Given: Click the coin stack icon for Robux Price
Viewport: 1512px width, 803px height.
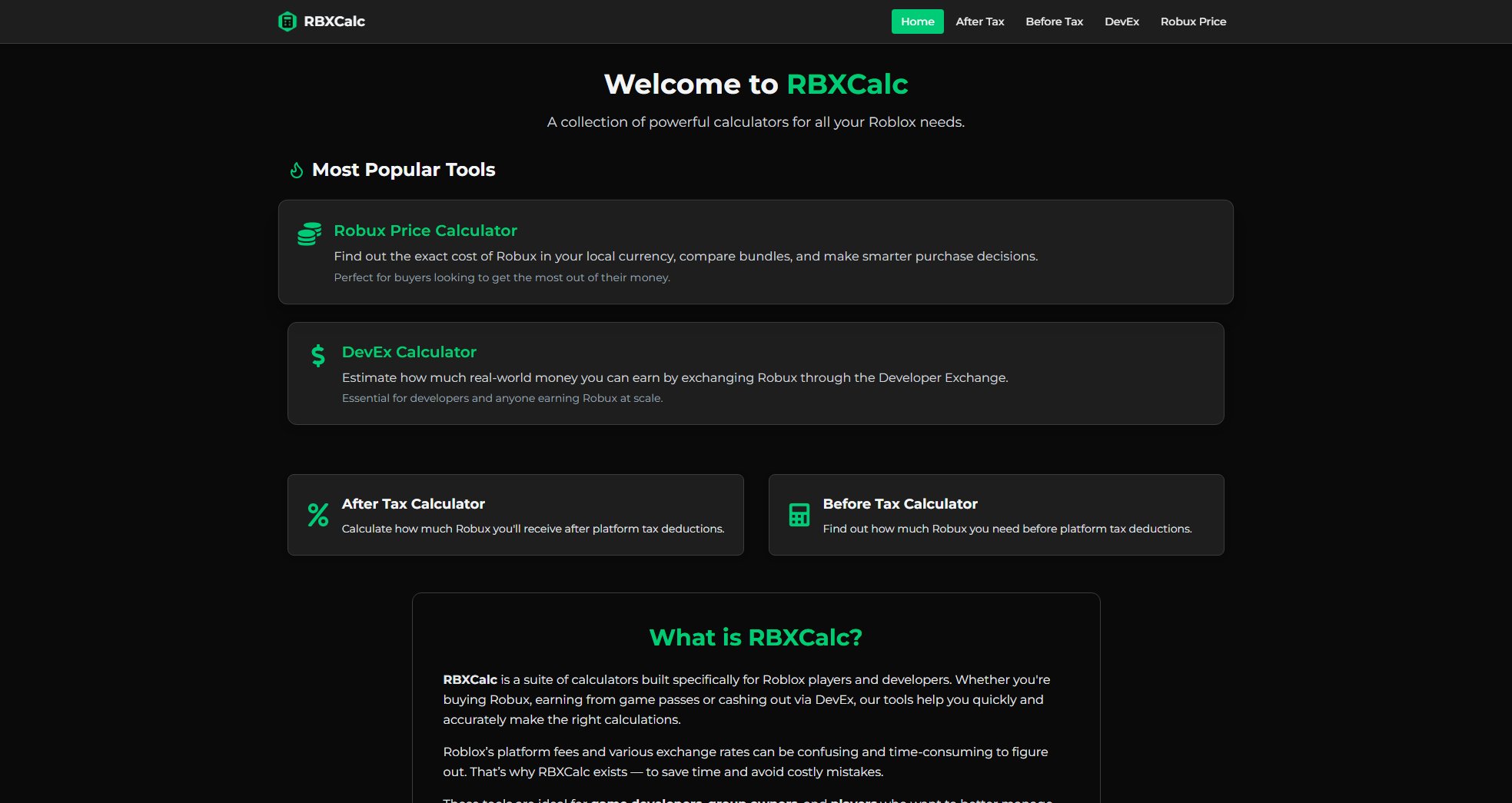Looking at the screenshot, I should (309, 234).
